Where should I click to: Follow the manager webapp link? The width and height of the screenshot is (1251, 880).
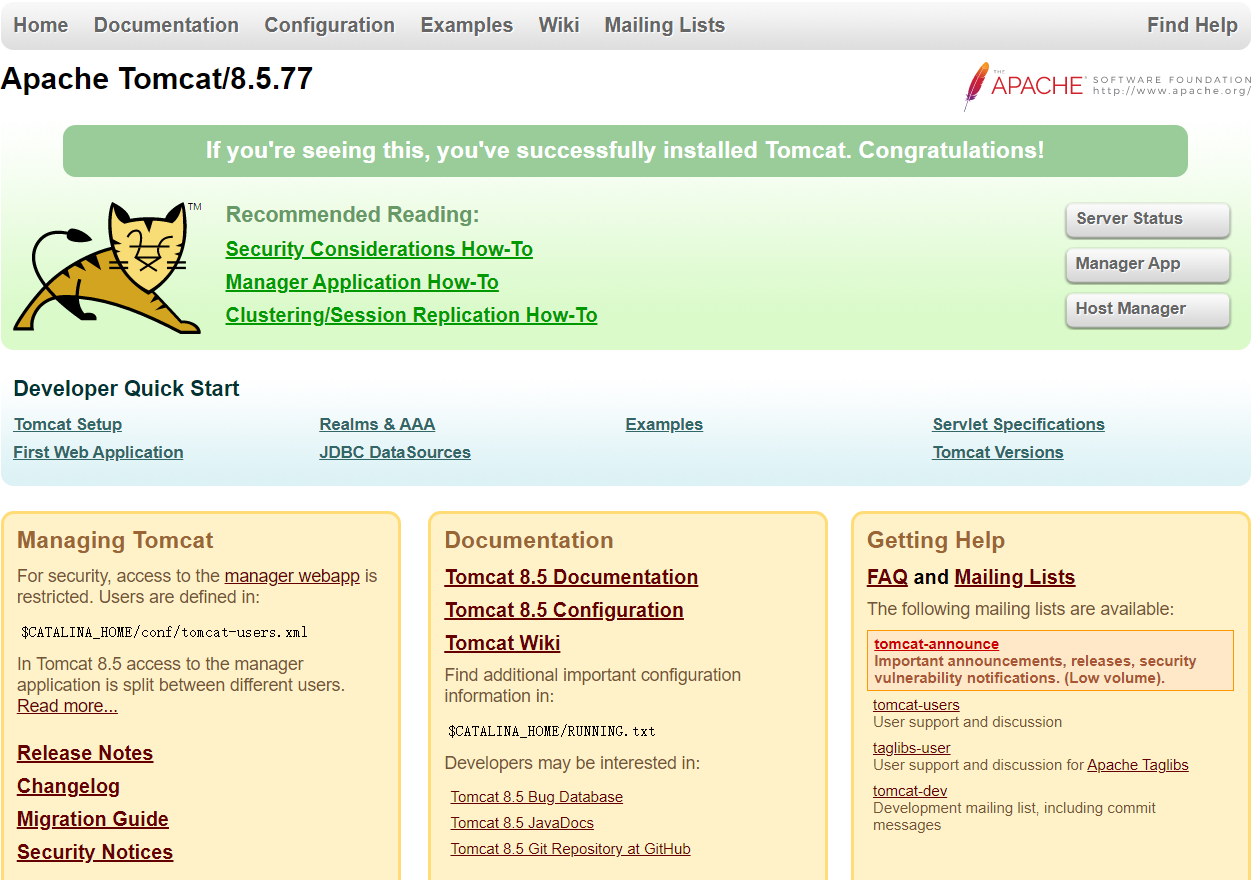click(x=292, y=576)
